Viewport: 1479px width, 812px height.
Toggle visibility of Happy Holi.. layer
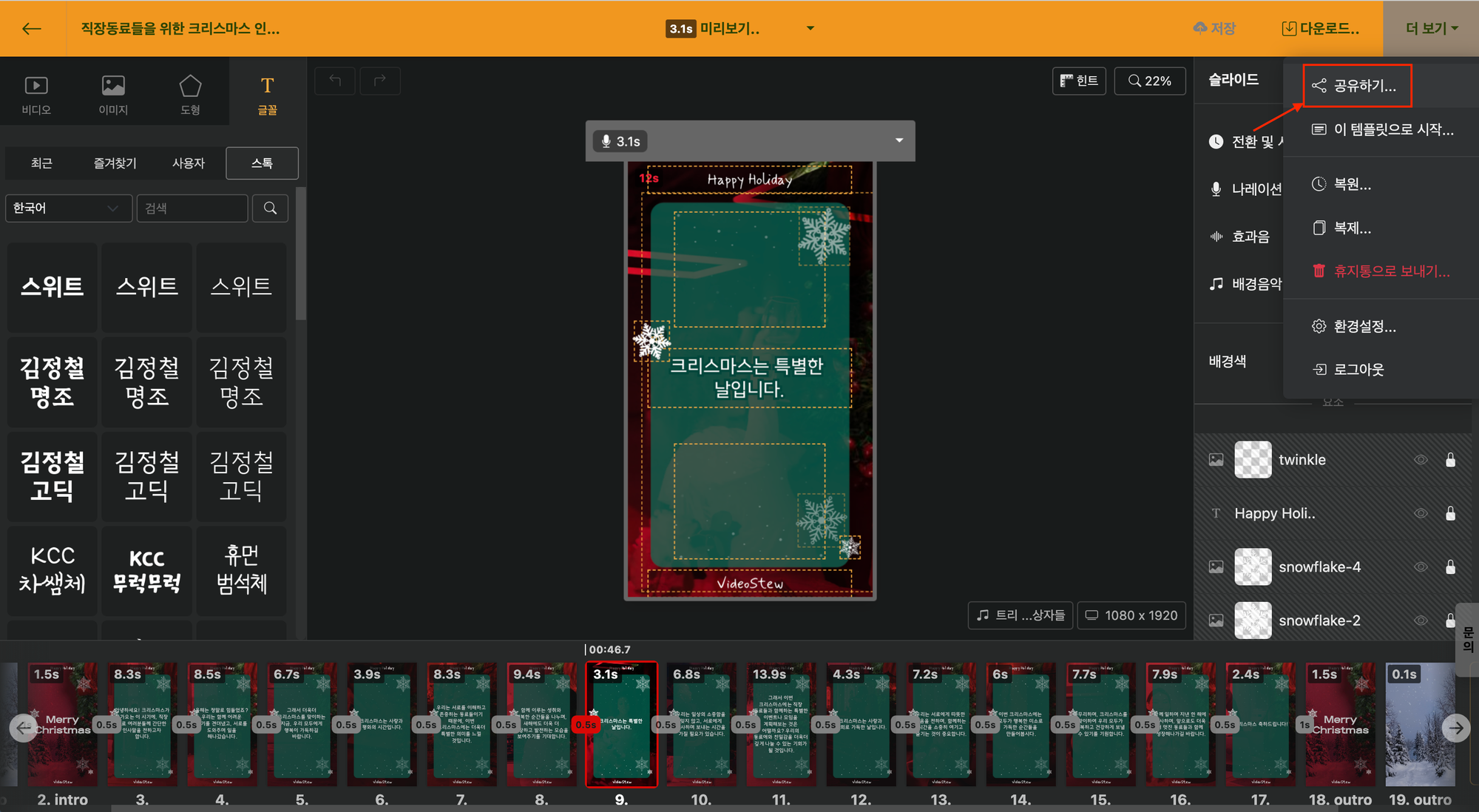(x=1421, y=513)
